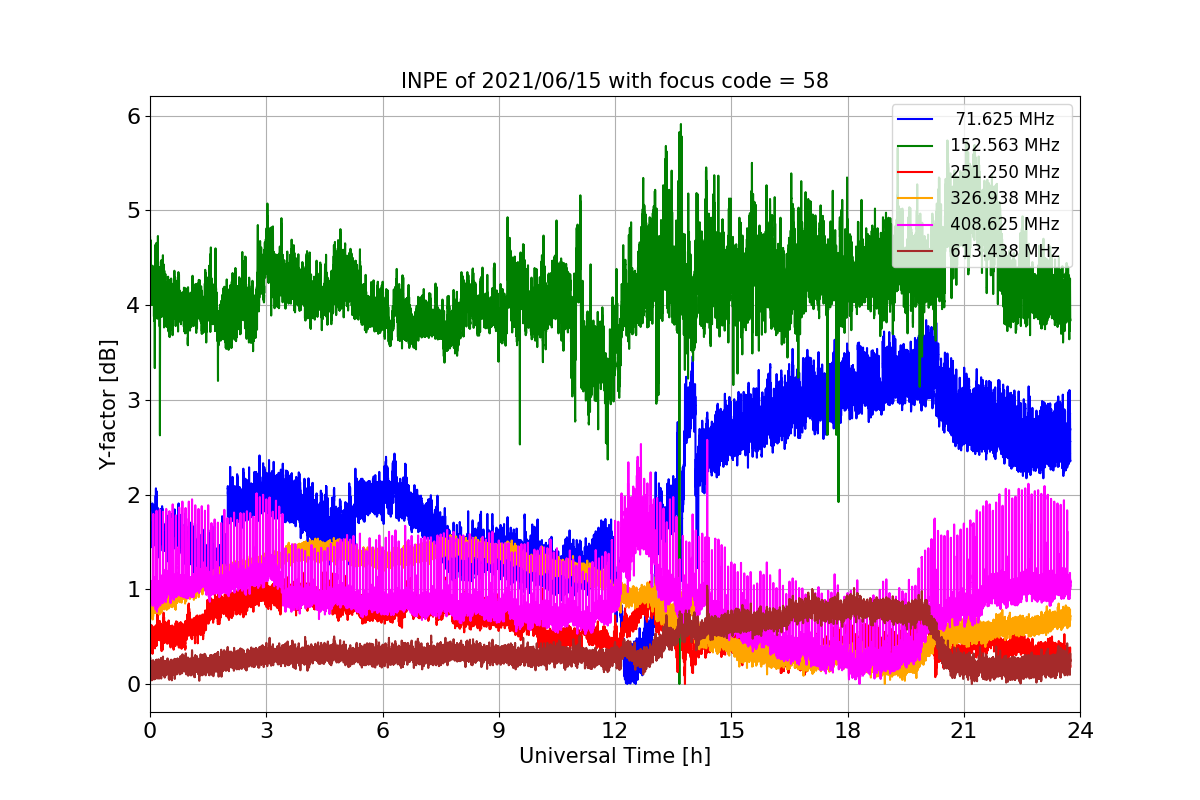
Task: Click the blue legend line swatch
Action: click(x=916, y=119)
